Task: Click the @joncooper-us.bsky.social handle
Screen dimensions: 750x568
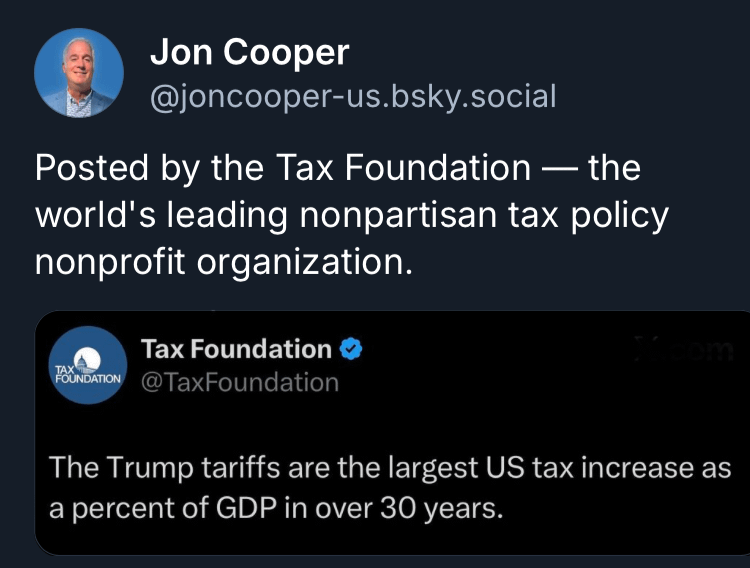Action: (x=352, y=97)
